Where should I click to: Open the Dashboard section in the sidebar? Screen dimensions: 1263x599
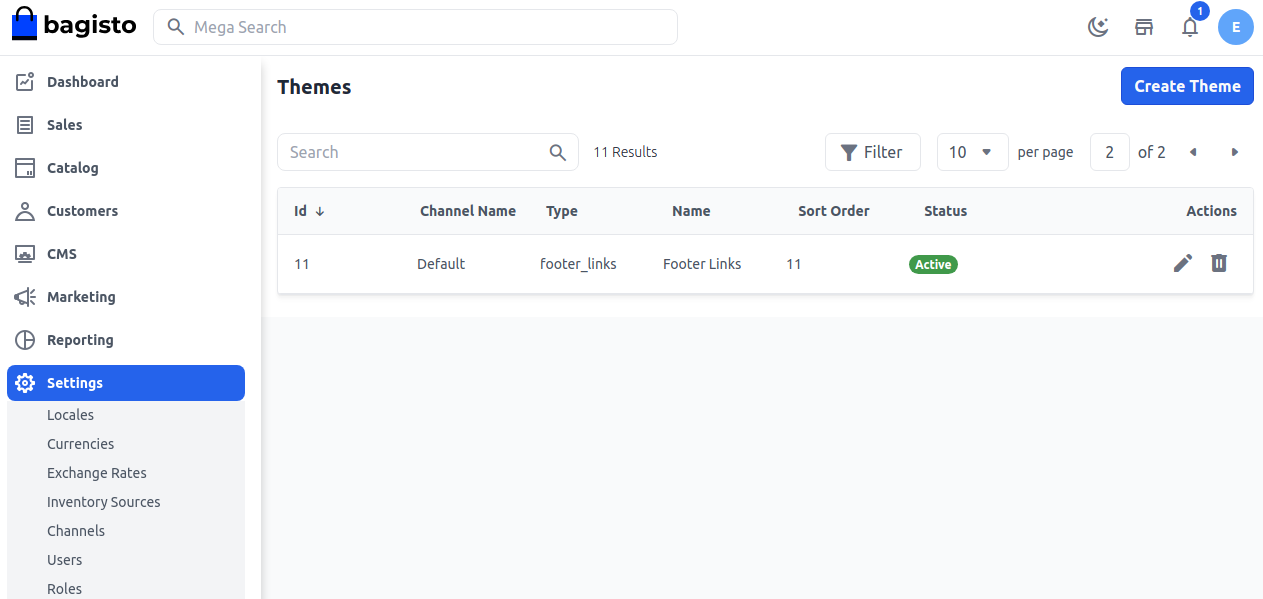tap(27, 81)
